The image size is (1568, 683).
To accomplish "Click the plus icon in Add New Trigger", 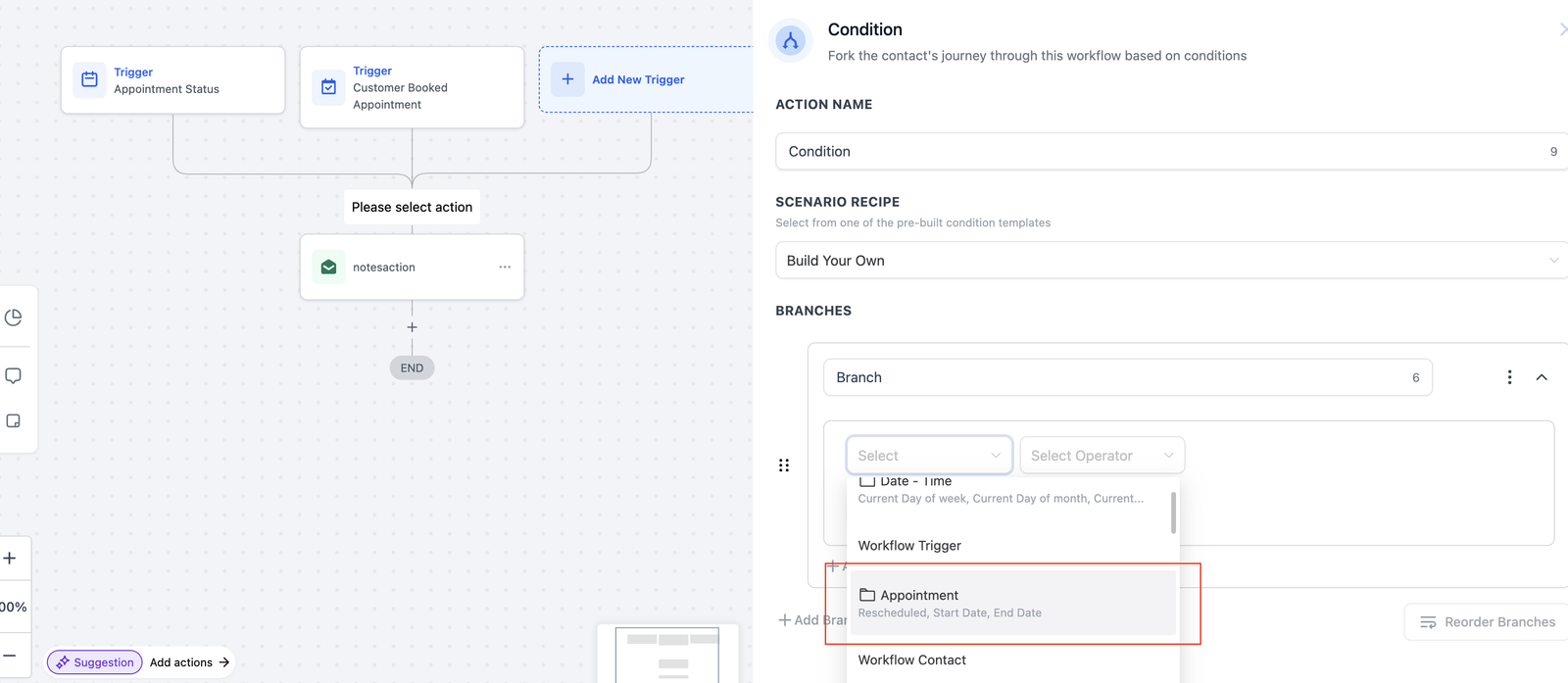I will pyautogui.click(x=567, y=79).
